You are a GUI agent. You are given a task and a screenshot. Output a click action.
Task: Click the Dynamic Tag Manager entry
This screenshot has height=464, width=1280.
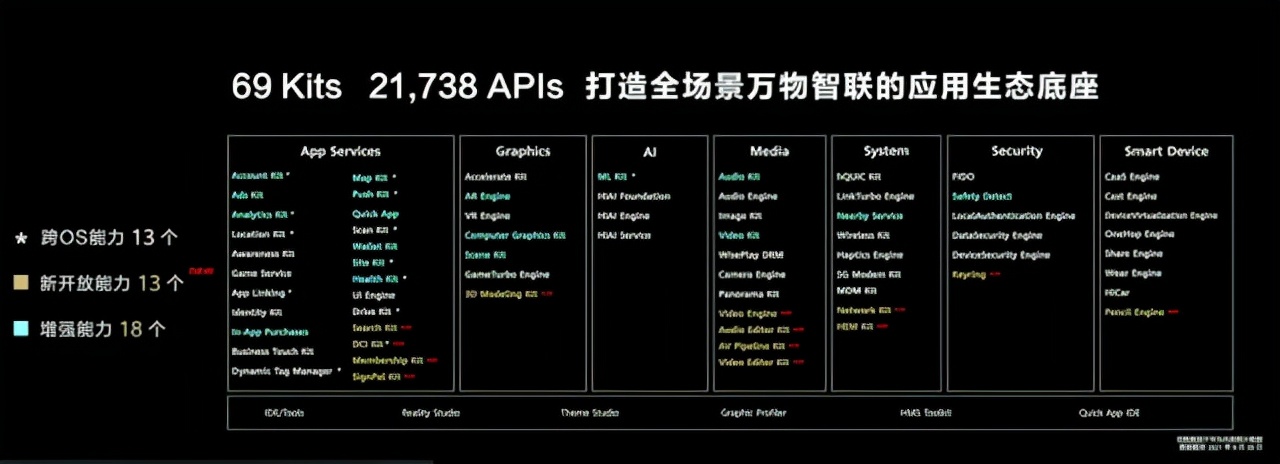[x=282, y=371]
